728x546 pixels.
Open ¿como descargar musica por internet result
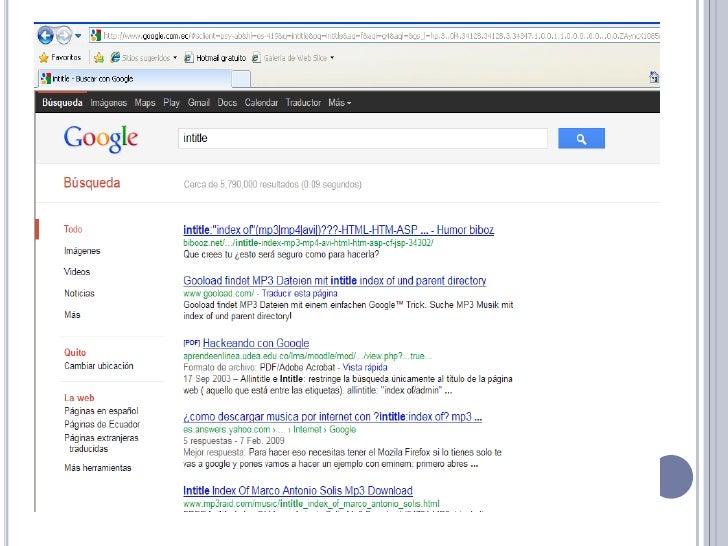click(332, 416)
